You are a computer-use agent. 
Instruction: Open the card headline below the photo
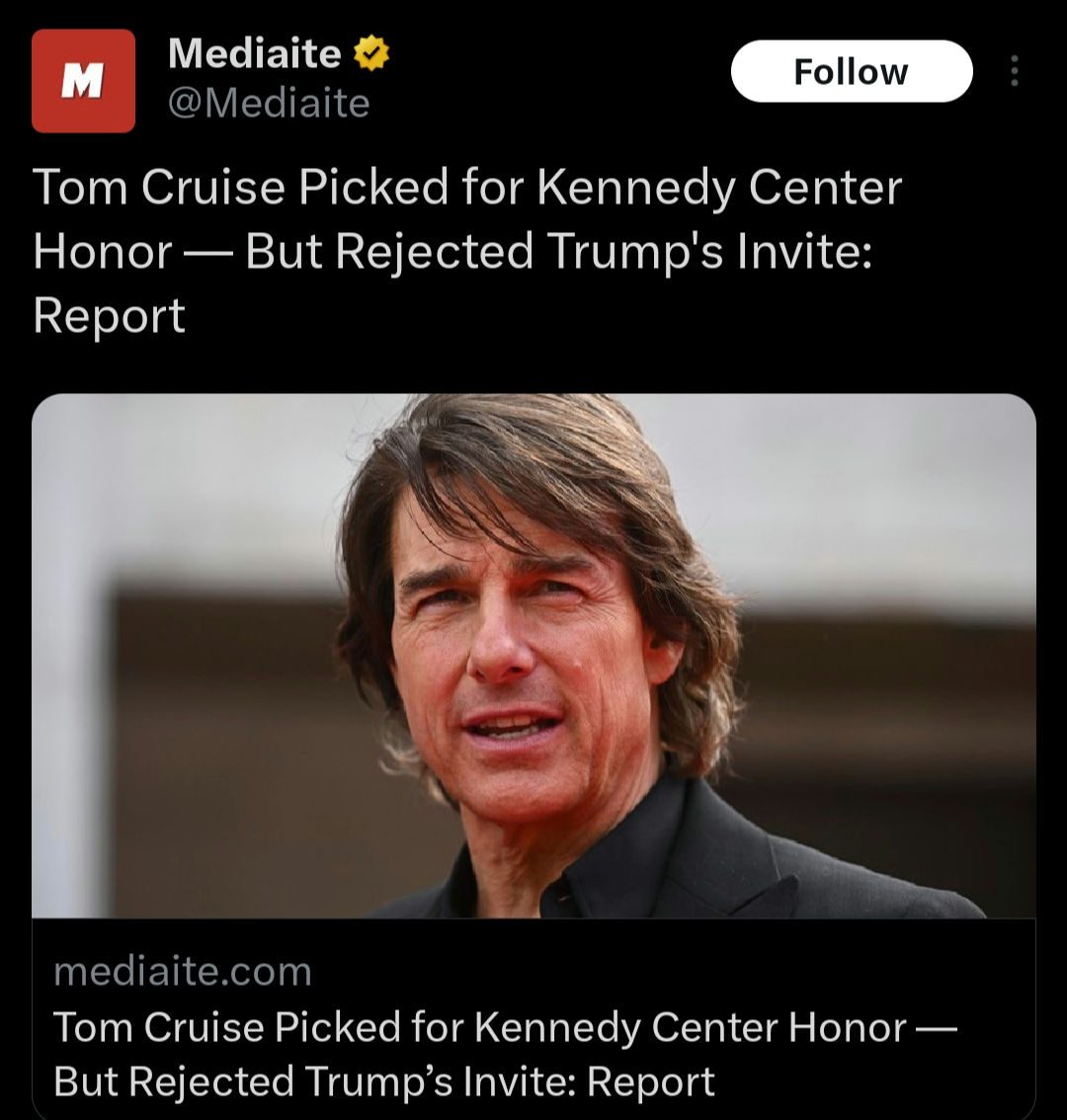[x=505, y=1054]
